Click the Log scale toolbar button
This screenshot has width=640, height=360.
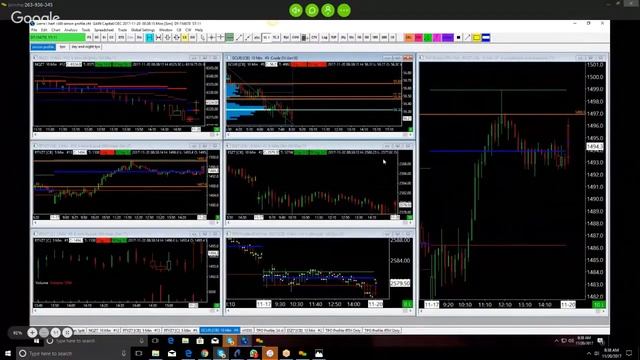coord(324,38)
